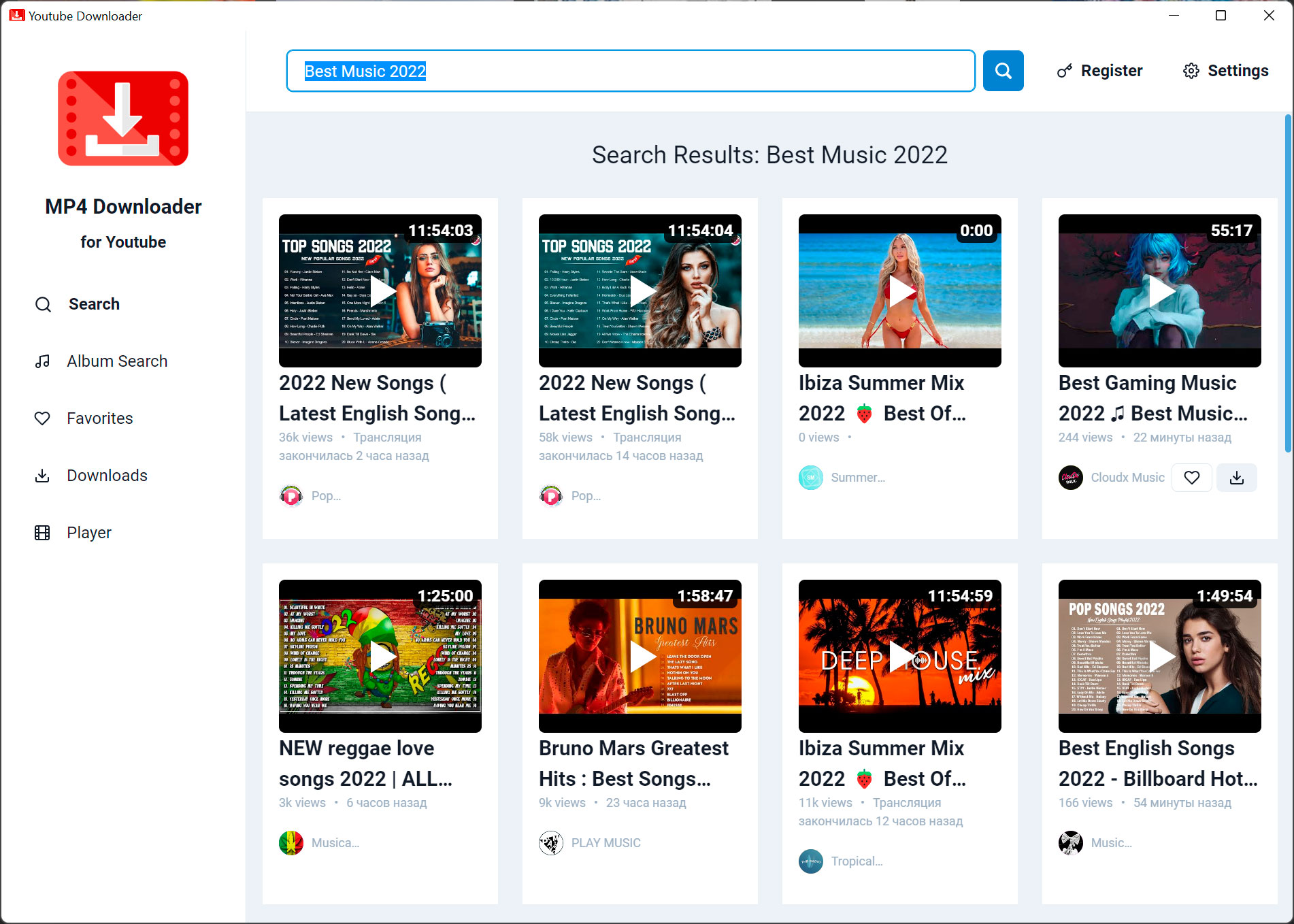This screenshot has width=1294, height=924.
Task: Download Best Gaming Music 2022
Action: point(1236,478)
